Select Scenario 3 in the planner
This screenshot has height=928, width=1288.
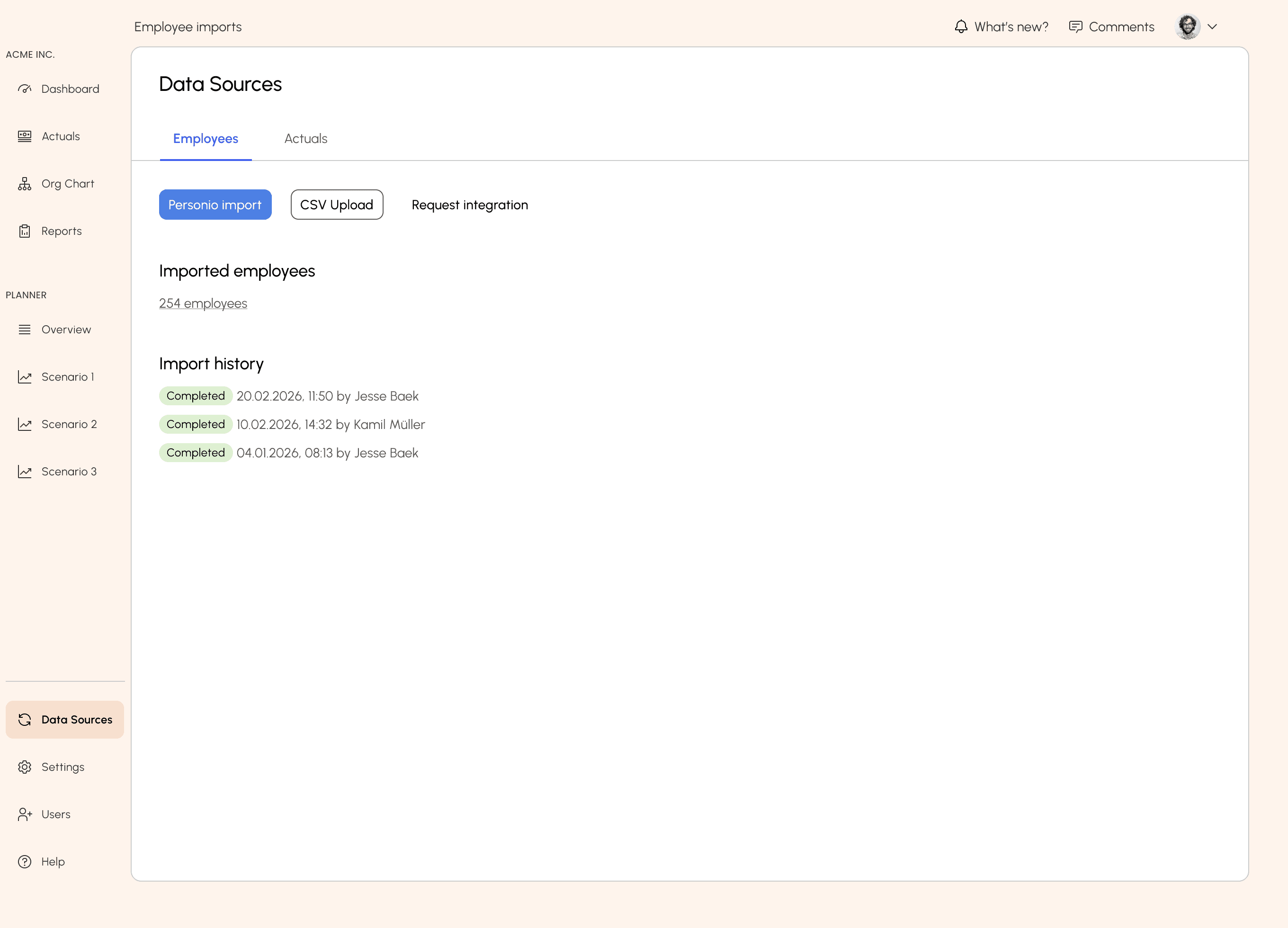tap(69, 472)
